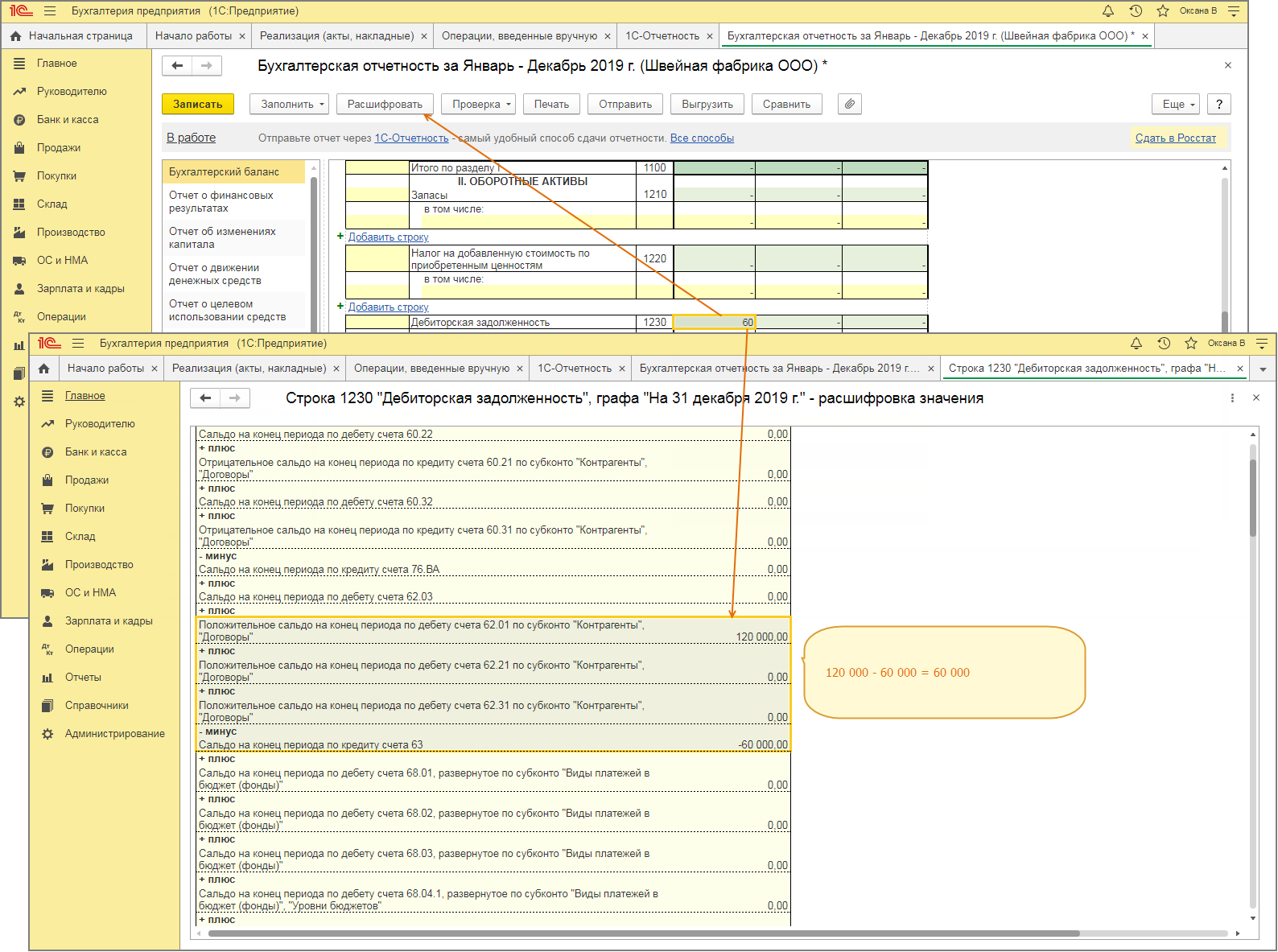The height and width of the screenshot is (952, 1278).
Task: Click the vertical scrollbar of decryption report
Action: [x=1253, y=497]
